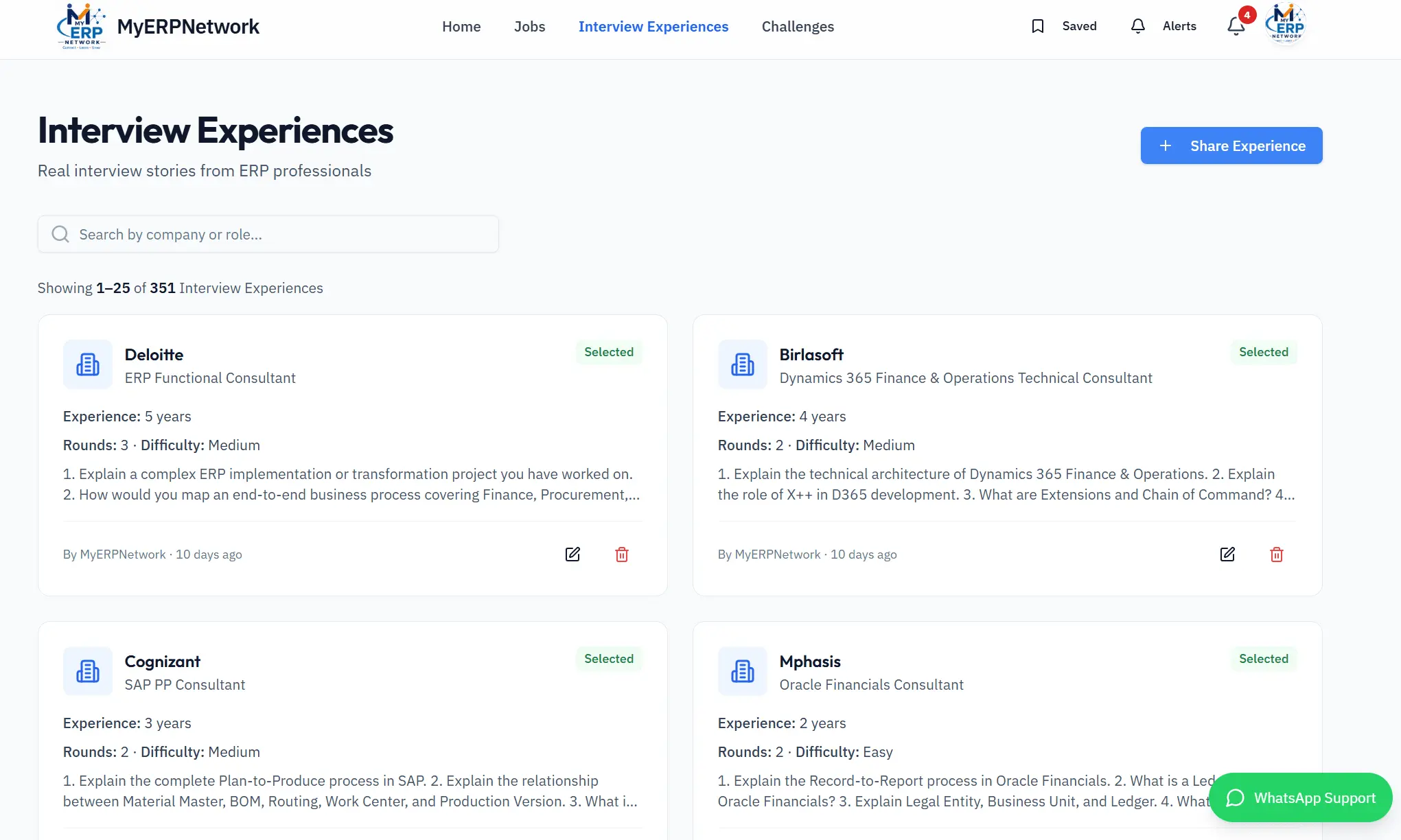
Task: Click 'By MyERPNetwork · 10 days ago' on Deloitte card
Action: pos(152,555)
